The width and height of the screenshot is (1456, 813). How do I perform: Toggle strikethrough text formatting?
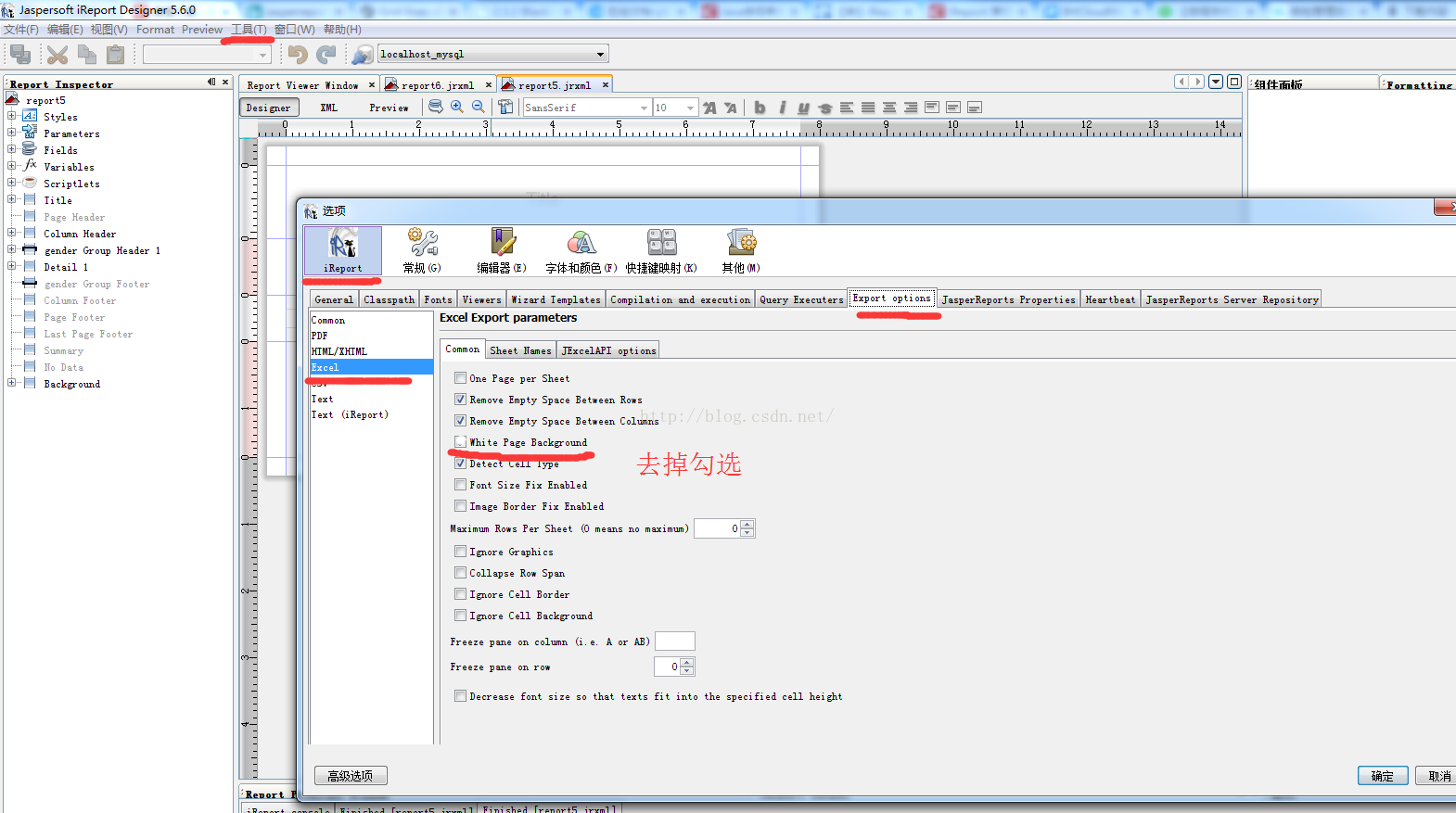pos(825,108)
